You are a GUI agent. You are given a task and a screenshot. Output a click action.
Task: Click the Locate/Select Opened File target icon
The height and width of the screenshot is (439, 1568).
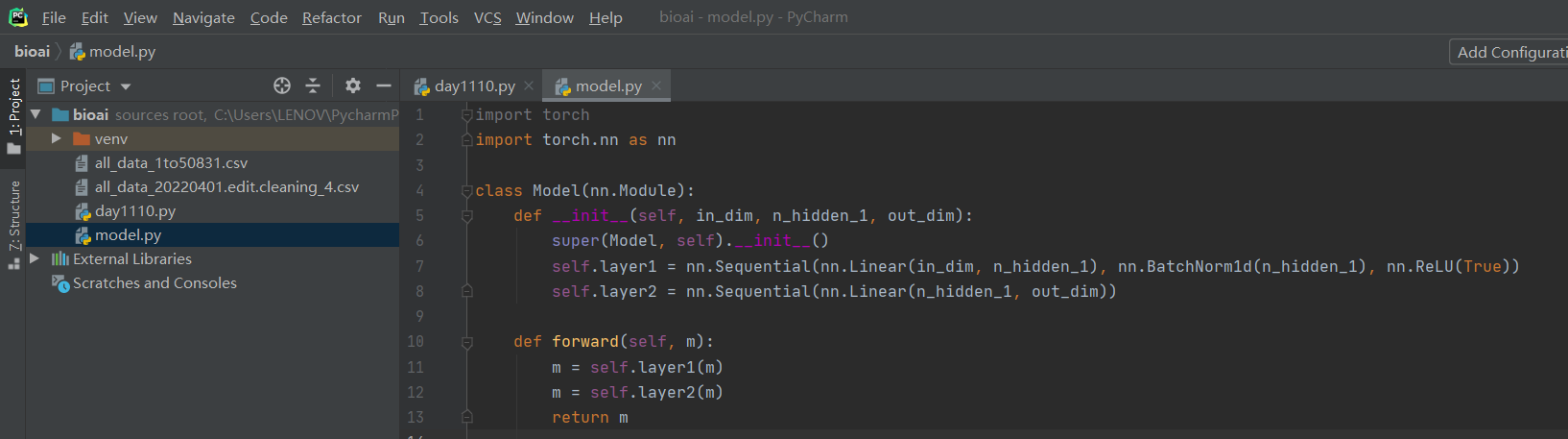[282, 85]
